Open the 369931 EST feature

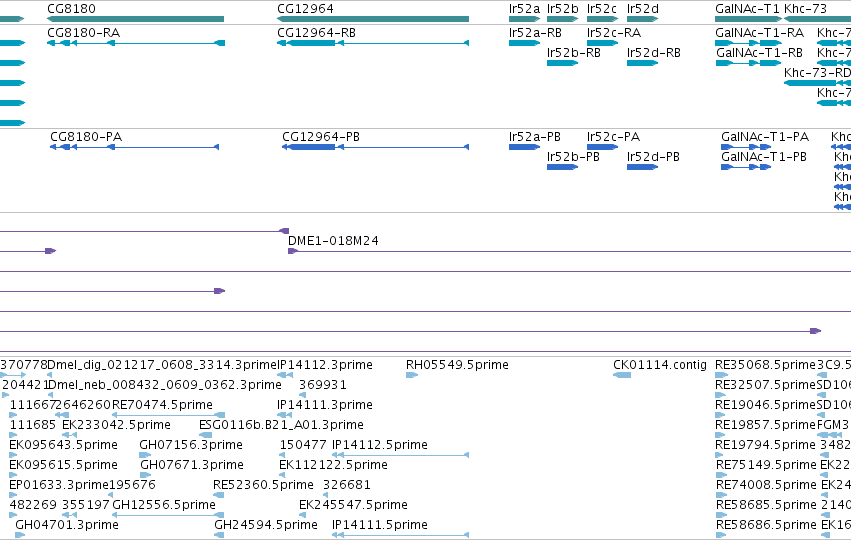click(x=302, y=395)
